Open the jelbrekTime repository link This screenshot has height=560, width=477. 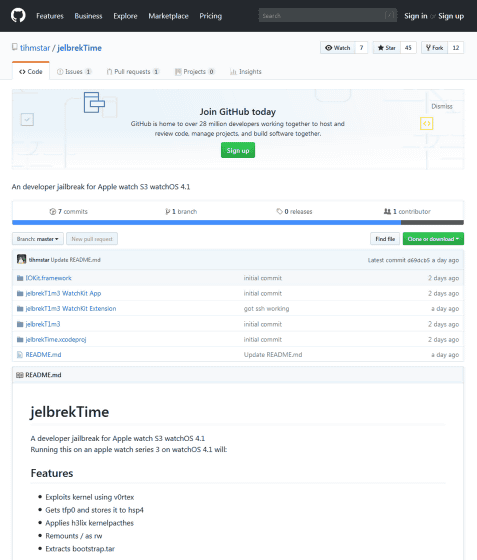click(79, 48)
